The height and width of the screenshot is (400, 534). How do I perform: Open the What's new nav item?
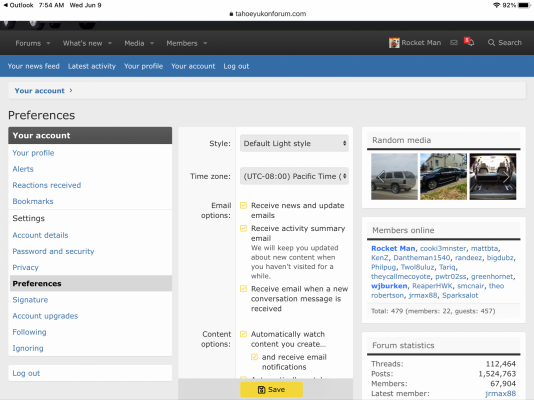pyautogui.click(x=82, y=43)
